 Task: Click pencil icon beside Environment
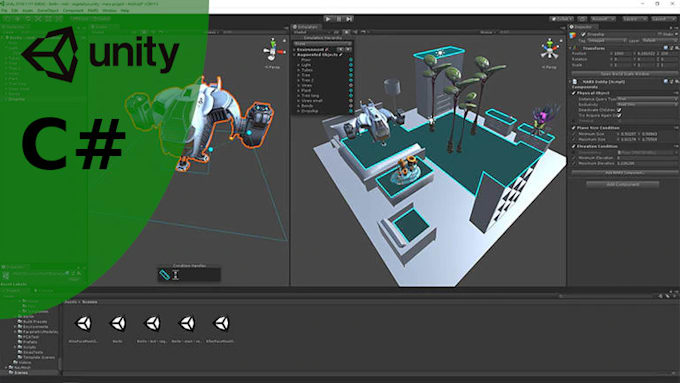[327, 49]
